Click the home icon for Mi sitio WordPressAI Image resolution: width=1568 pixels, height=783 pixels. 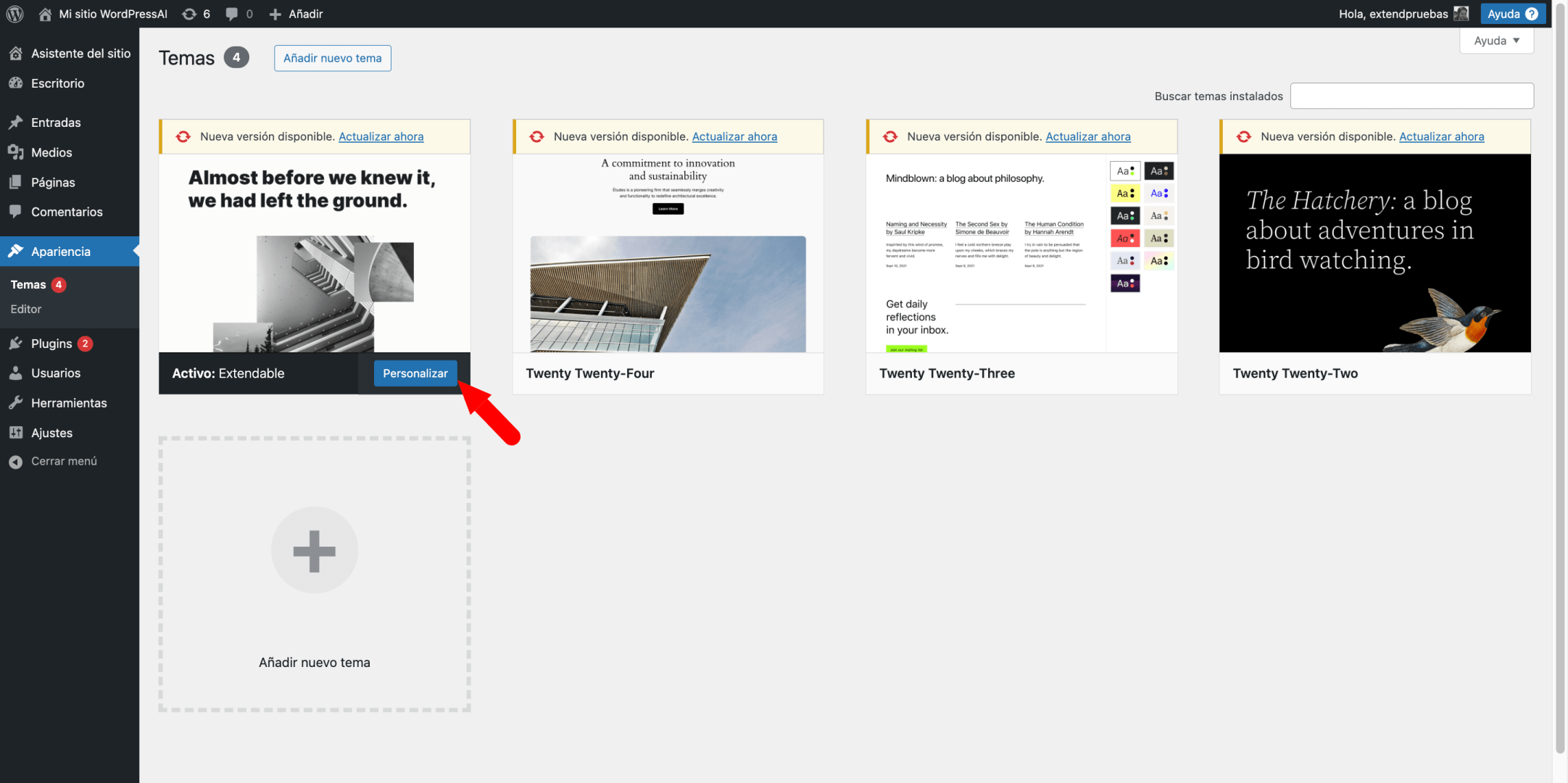(45, 14)
